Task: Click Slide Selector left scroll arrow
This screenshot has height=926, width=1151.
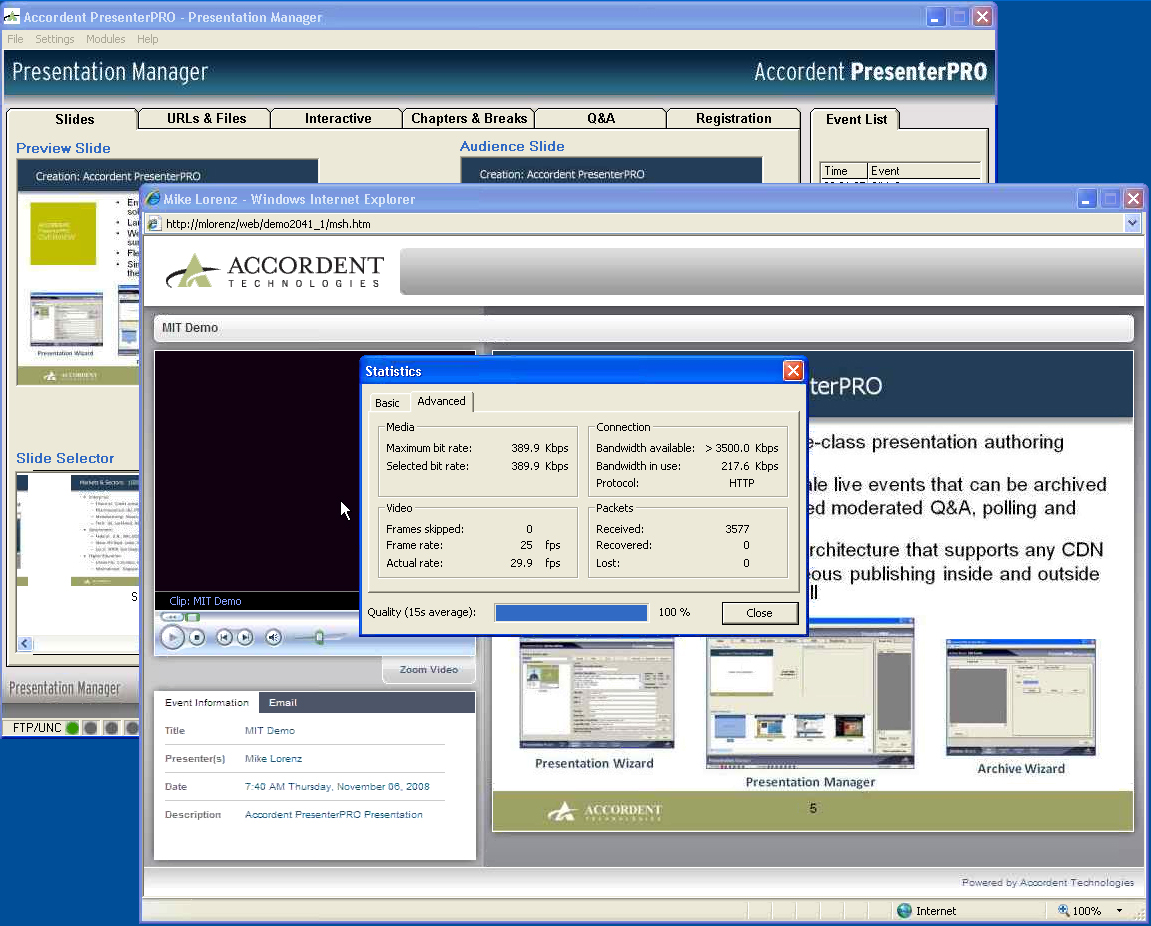Action: (25, 643)
